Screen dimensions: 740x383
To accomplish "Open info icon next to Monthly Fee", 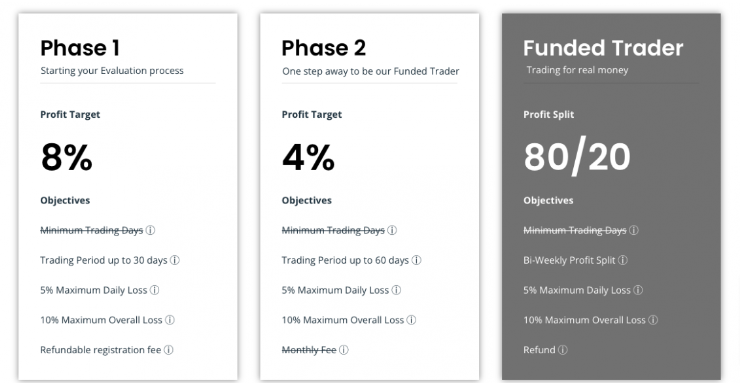I will pyautogui.click(x=344, y=350).
